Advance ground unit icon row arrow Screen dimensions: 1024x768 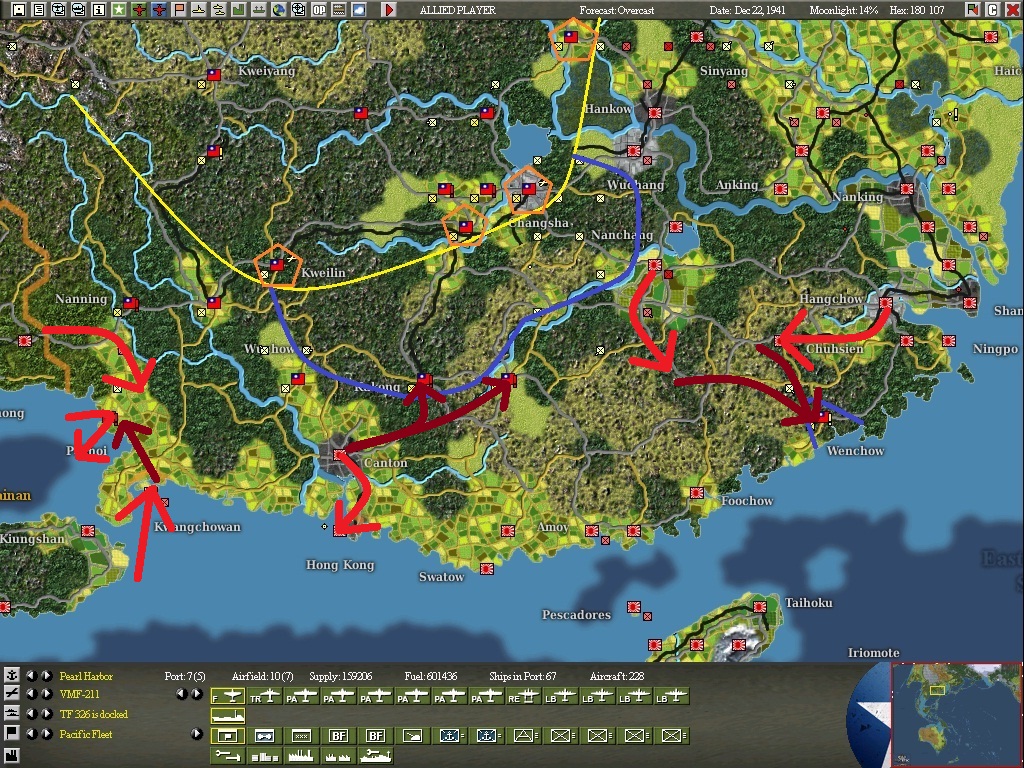197,733
